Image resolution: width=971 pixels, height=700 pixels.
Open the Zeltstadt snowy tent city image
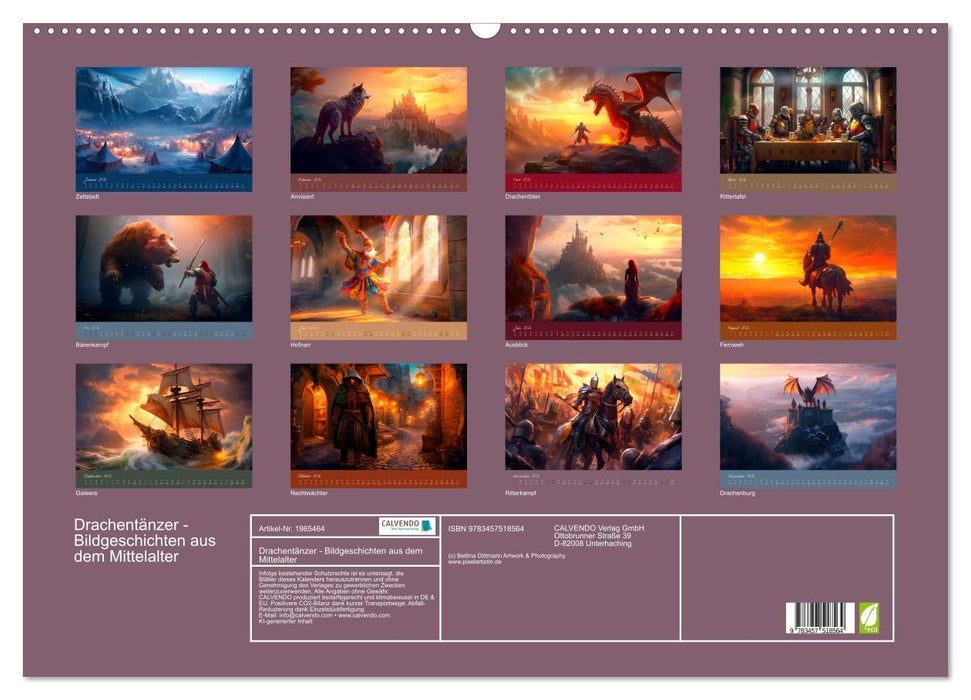point(164,121)
